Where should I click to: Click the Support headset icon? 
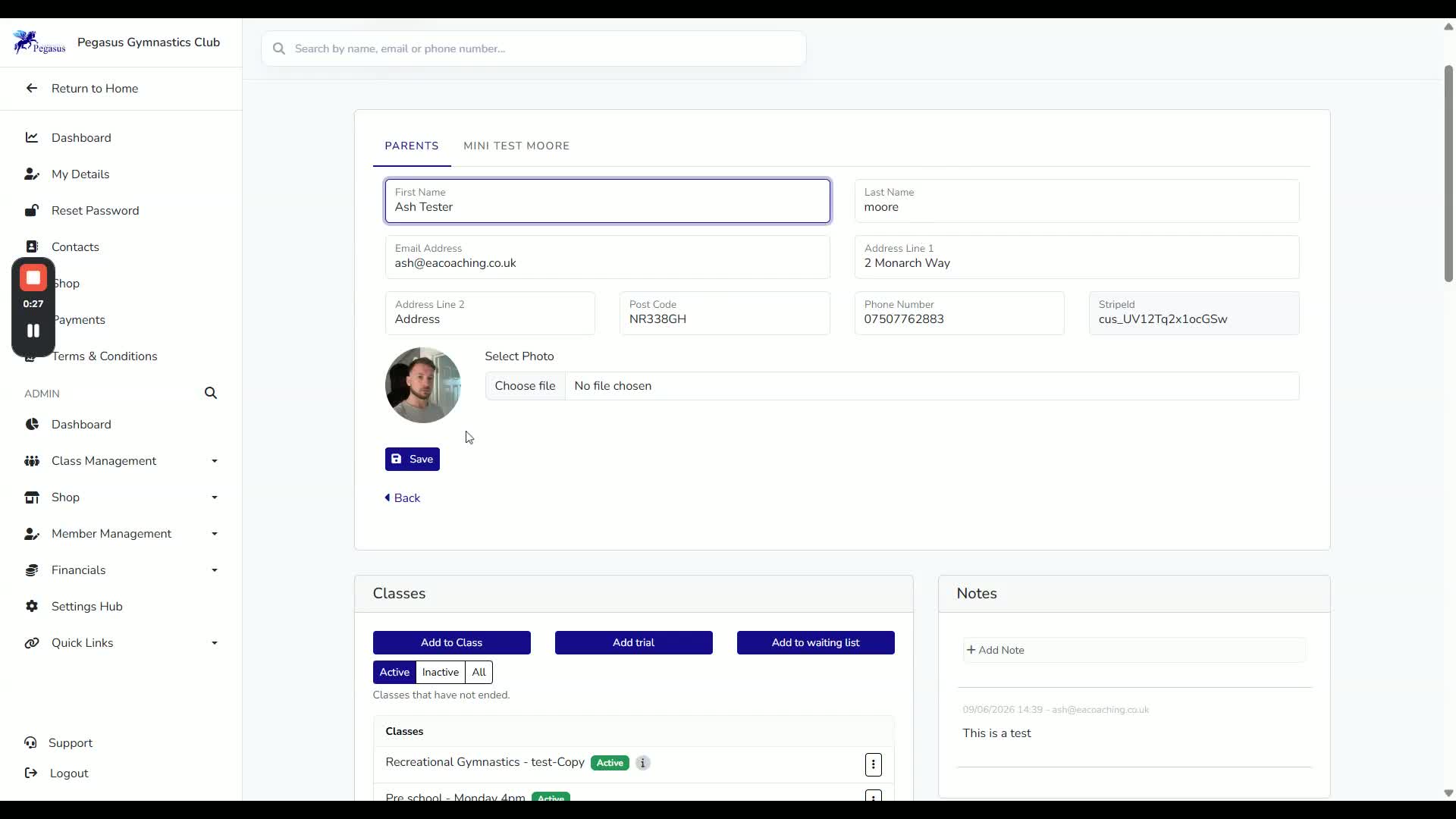click(x=31, y=742)
